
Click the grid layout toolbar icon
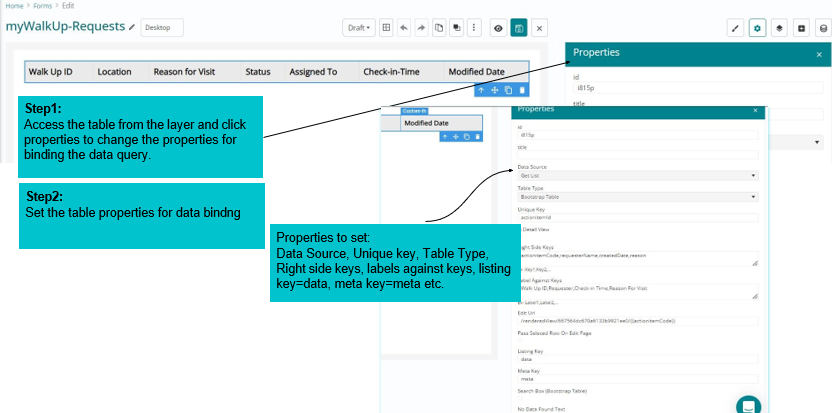[387, 28]
